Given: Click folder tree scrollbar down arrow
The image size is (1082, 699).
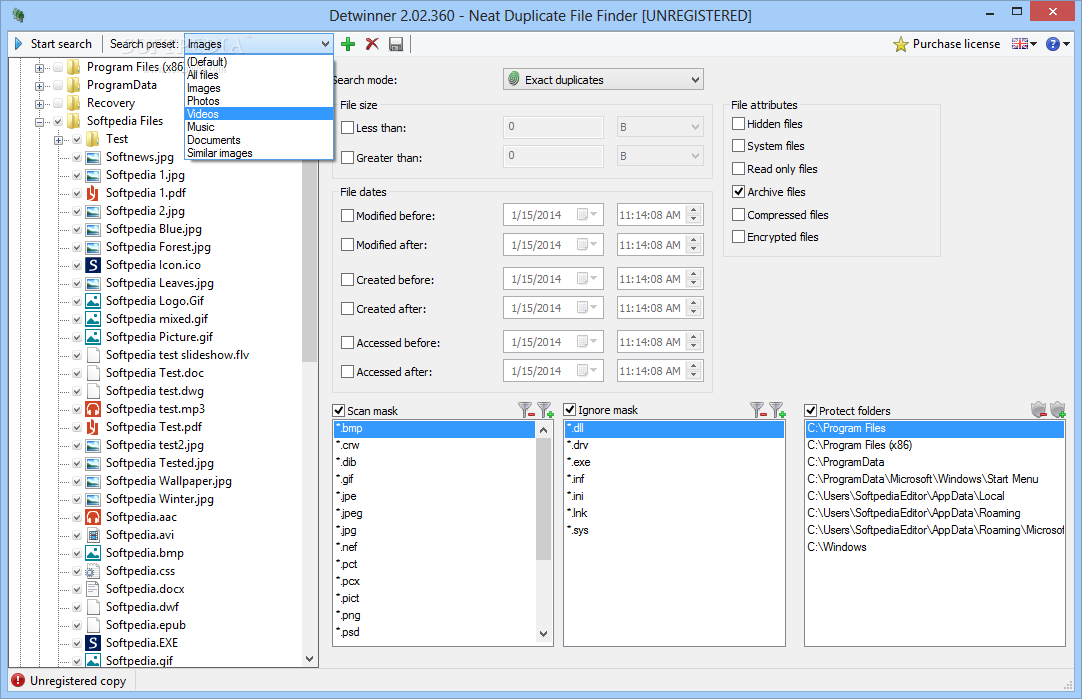Looking at the screenshot, I should coord(309,659).
